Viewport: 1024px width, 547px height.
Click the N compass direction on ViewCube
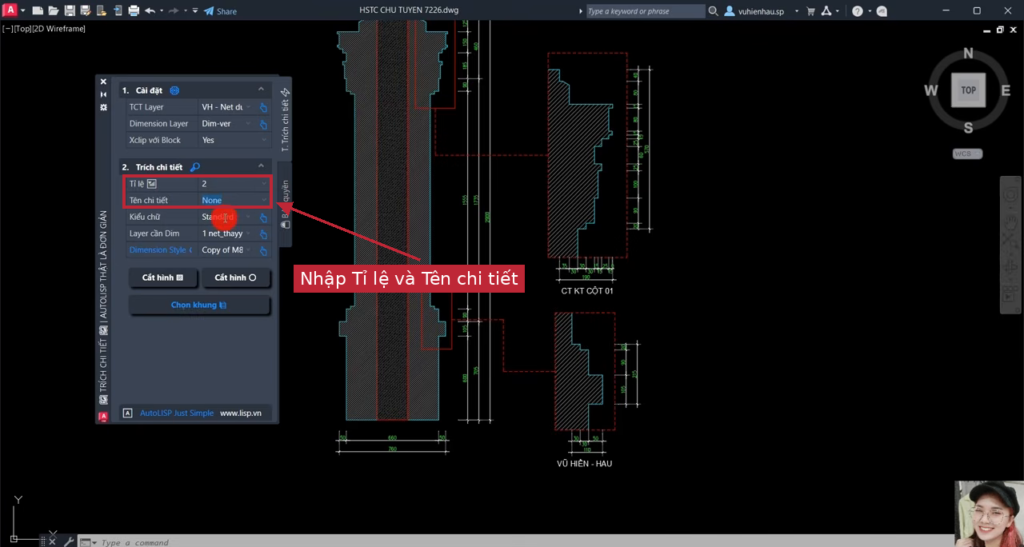click(968, 53)
